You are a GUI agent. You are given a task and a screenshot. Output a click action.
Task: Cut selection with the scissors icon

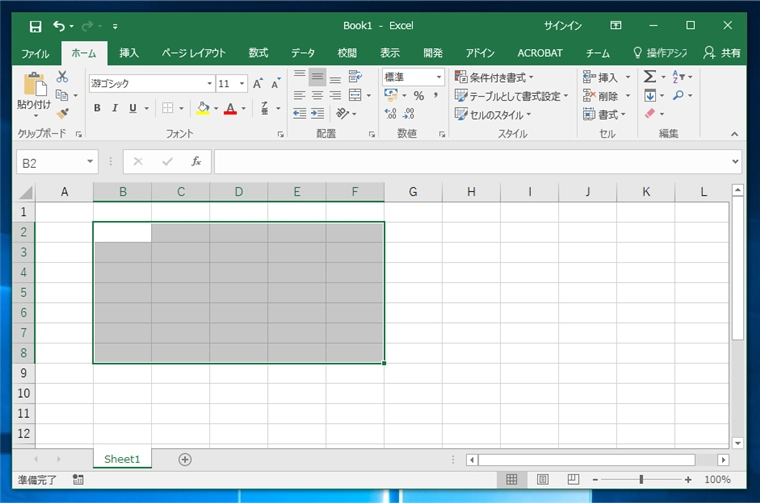62,77
